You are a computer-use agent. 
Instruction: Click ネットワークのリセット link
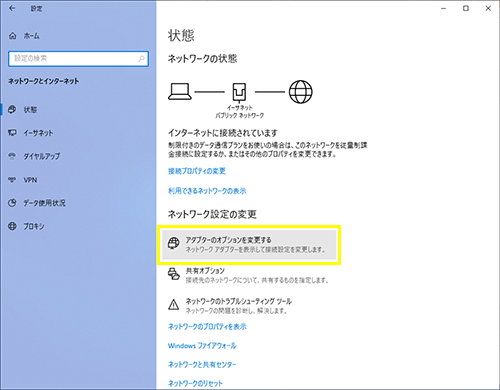click(x=195, y=384)
